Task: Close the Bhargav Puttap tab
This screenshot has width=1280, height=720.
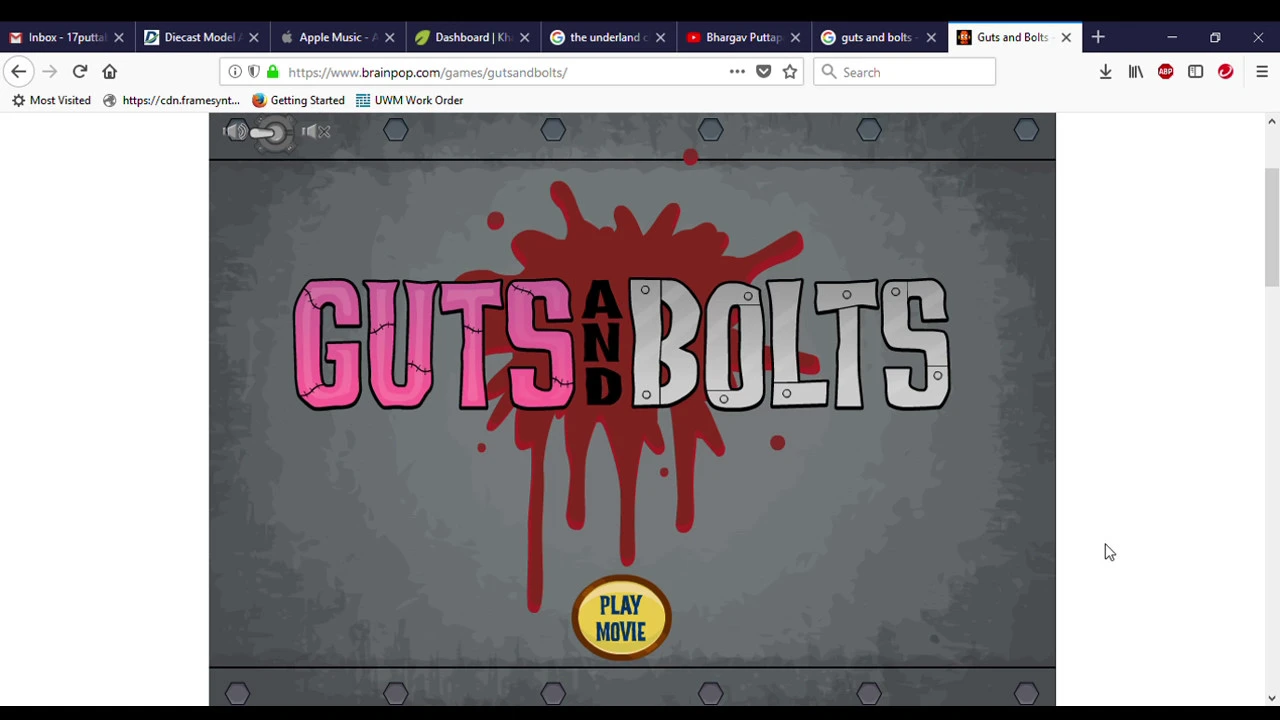Action: (x=795, y=38)
